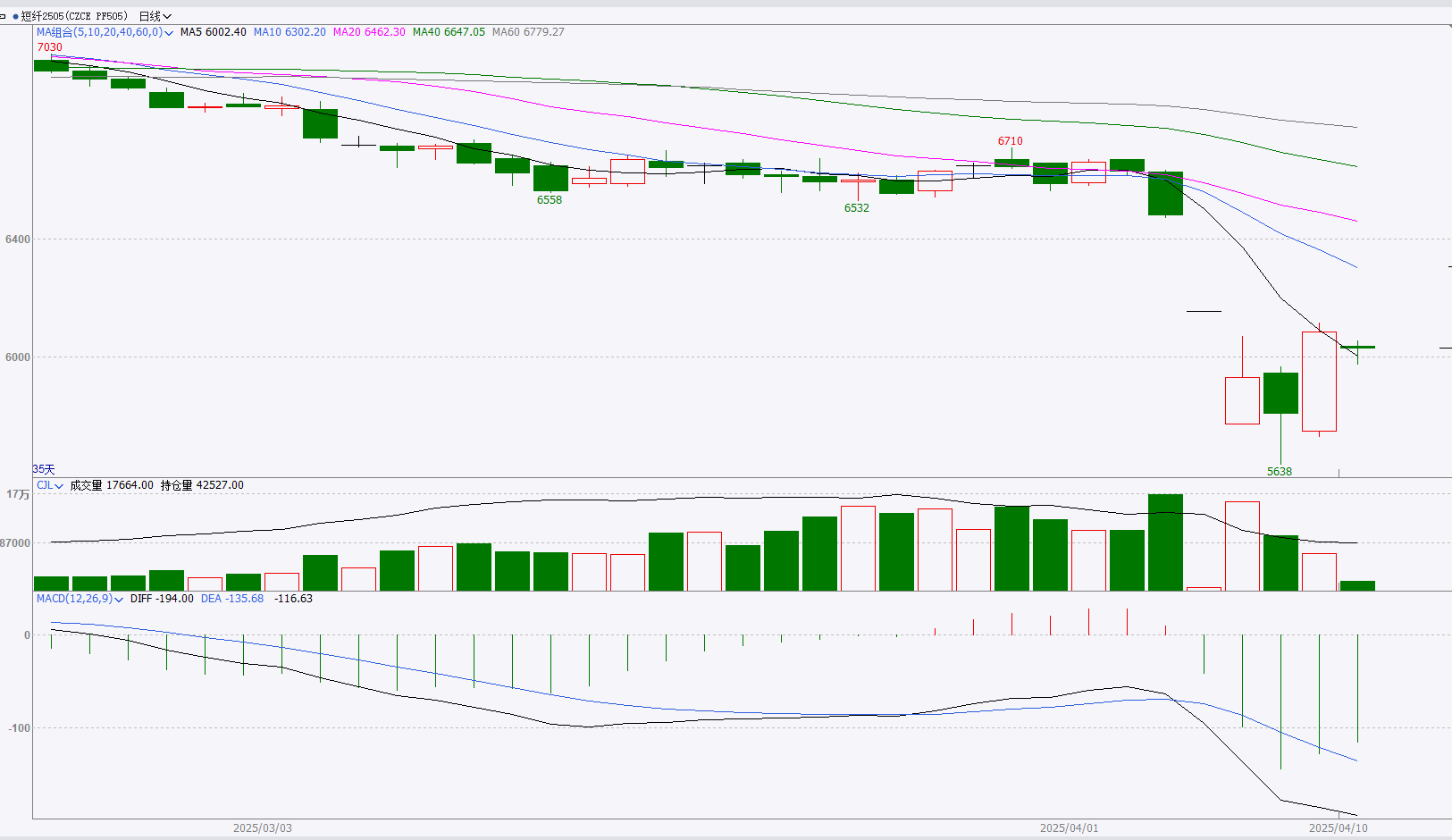Select the magenta MA20 value label

click(x=369, y=32)
